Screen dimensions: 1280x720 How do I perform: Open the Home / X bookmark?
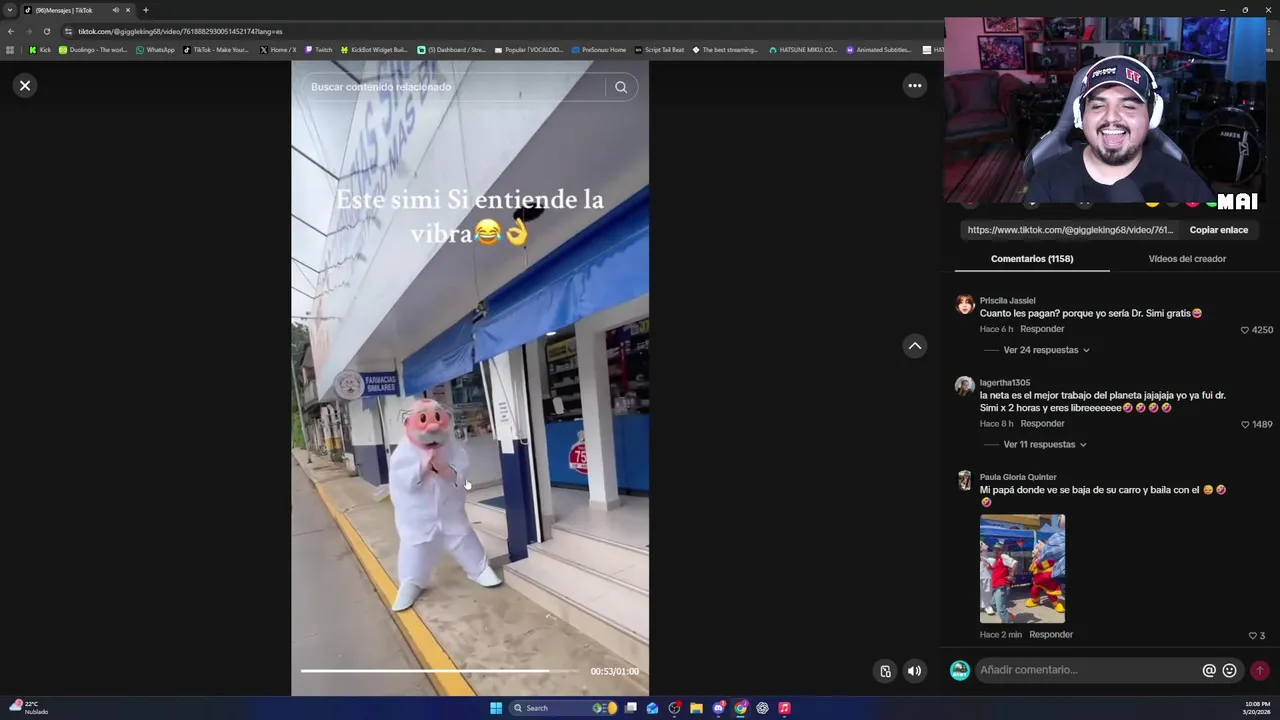point(278,50)
